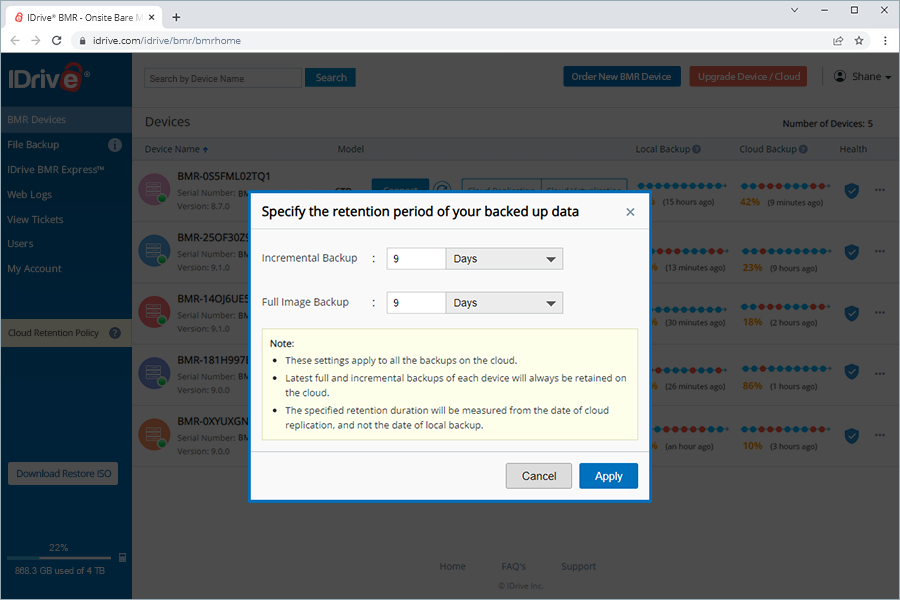
Task: Open more options for BMR-0XYUXGN device
Action: [880, 435]
